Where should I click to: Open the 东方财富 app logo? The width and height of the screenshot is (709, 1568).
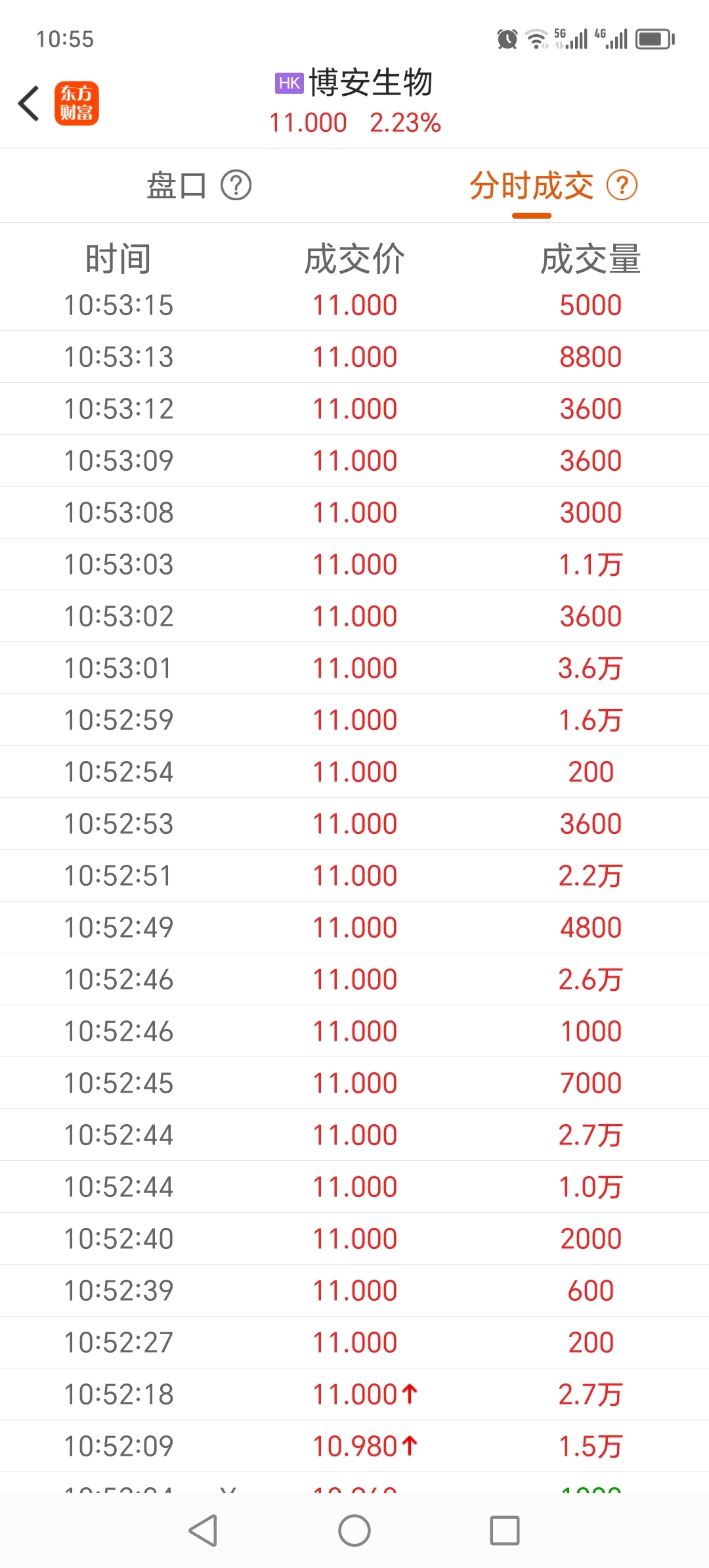pyautogui.click(x=77, y=104)
